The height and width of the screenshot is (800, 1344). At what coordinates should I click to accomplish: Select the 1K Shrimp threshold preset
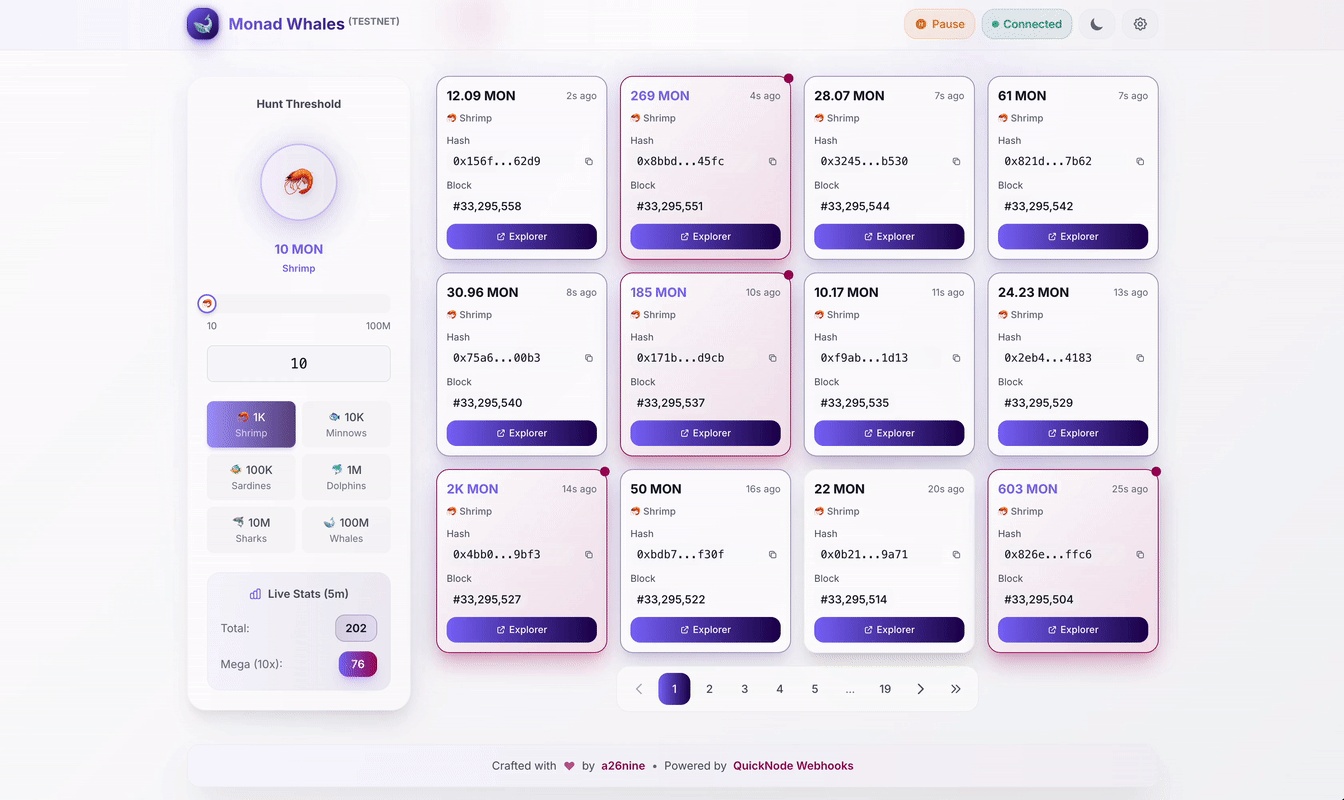tap(251, 424)
